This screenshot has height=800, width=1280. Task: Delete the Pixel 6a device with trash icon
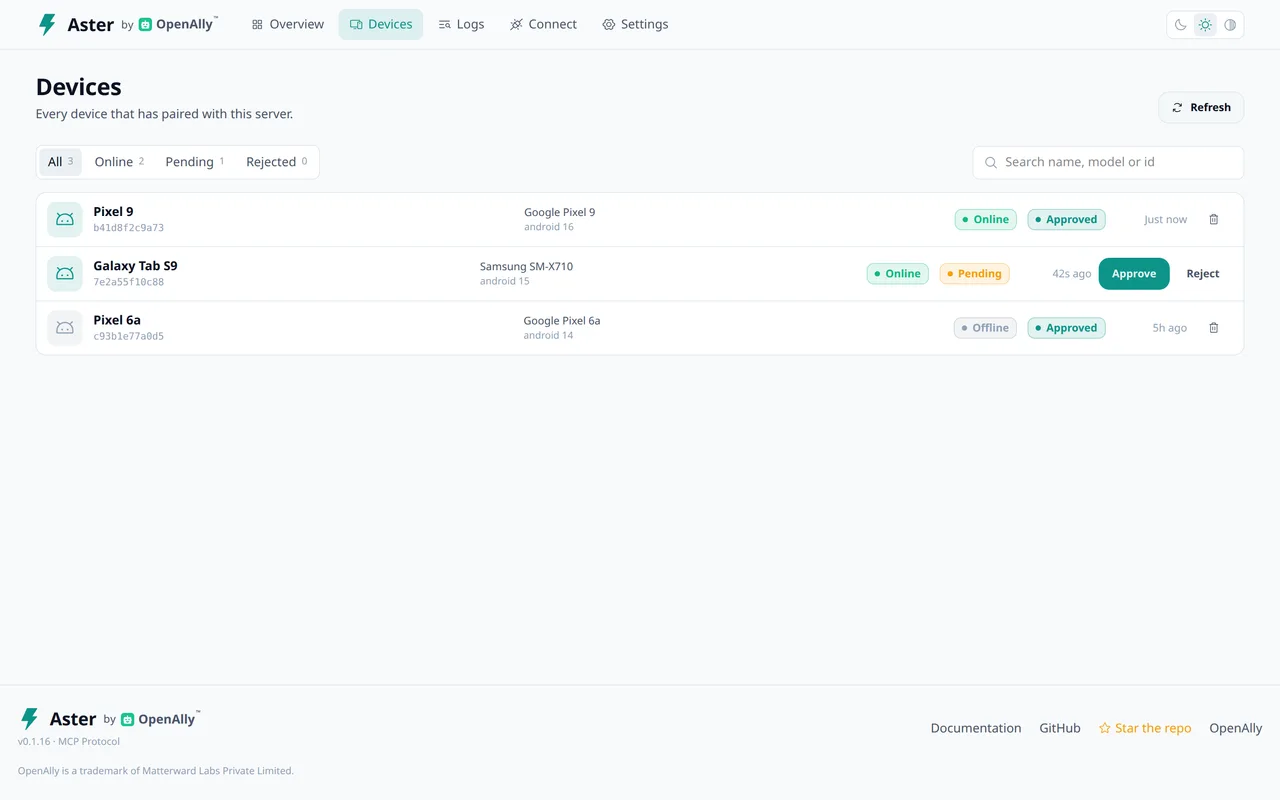(1214, 328)
